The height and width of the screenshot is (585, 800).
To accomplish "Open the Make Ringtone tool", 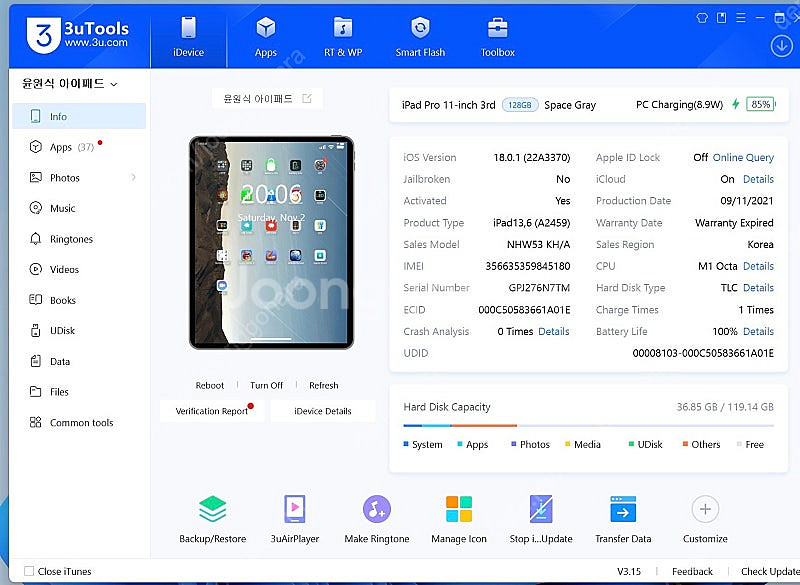I will click(377, 519).
